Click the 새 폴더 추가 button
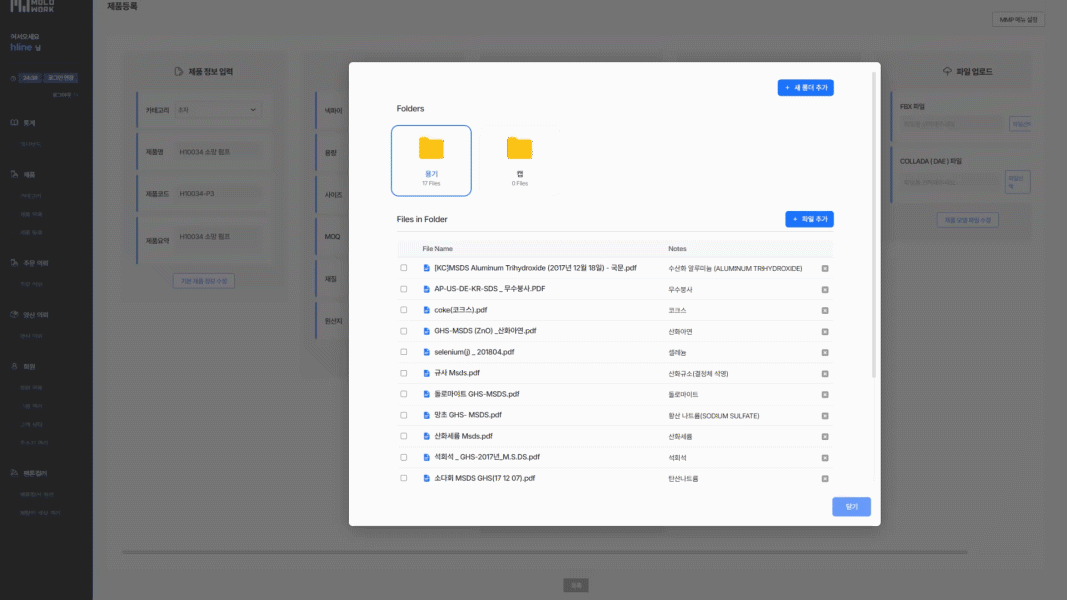 tap(805, 88)
